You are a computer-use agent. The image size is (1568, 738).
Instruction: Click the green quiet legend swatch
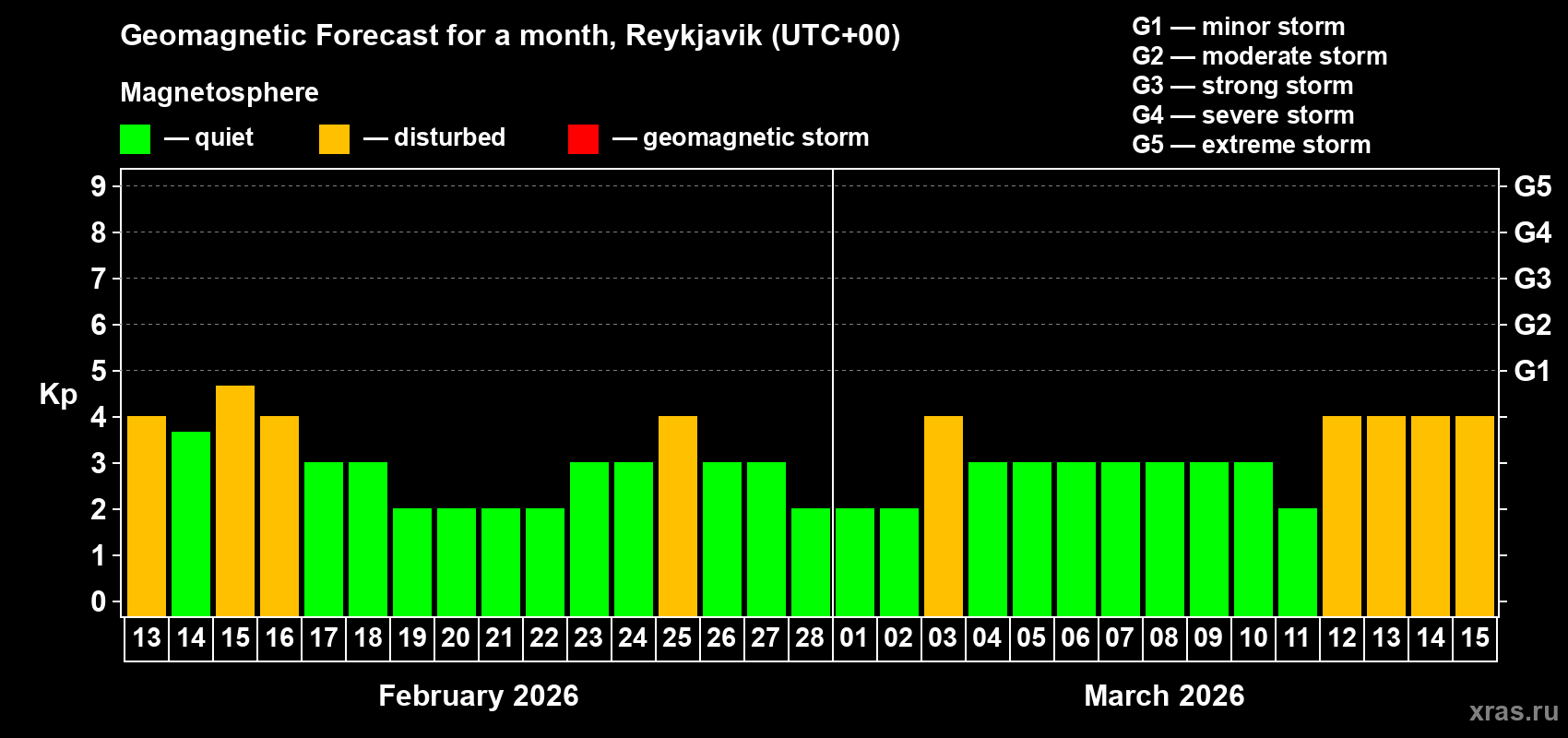[135, 139]
